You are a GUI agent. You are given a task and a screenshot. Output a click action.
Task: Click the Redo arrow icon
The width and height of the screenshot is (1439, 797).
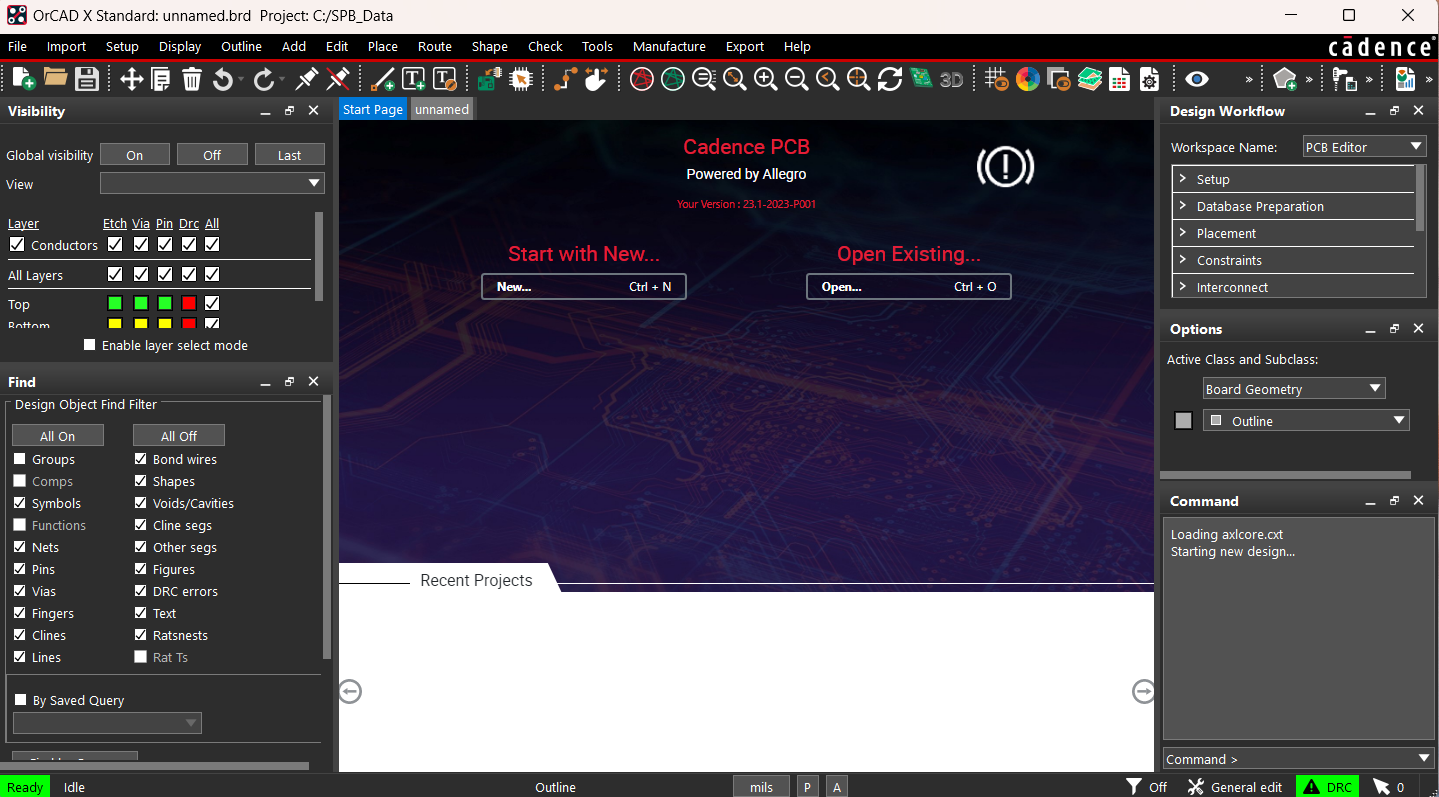click(264, 79)
